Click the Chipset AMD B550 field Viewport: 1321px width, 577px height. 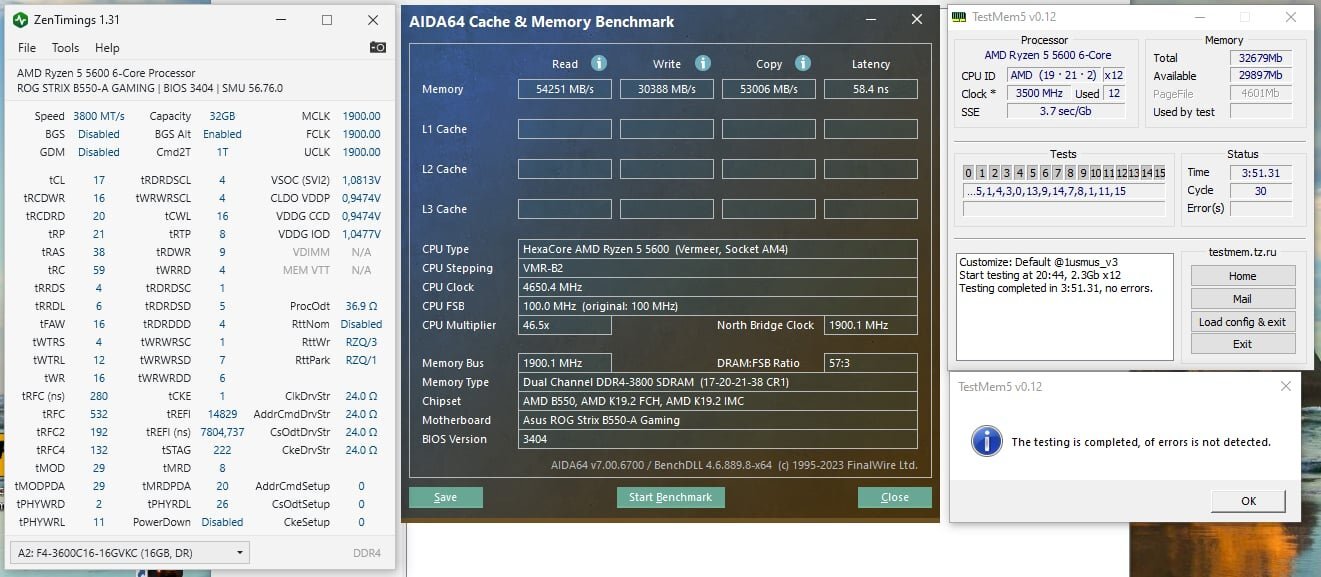point(718,401)
